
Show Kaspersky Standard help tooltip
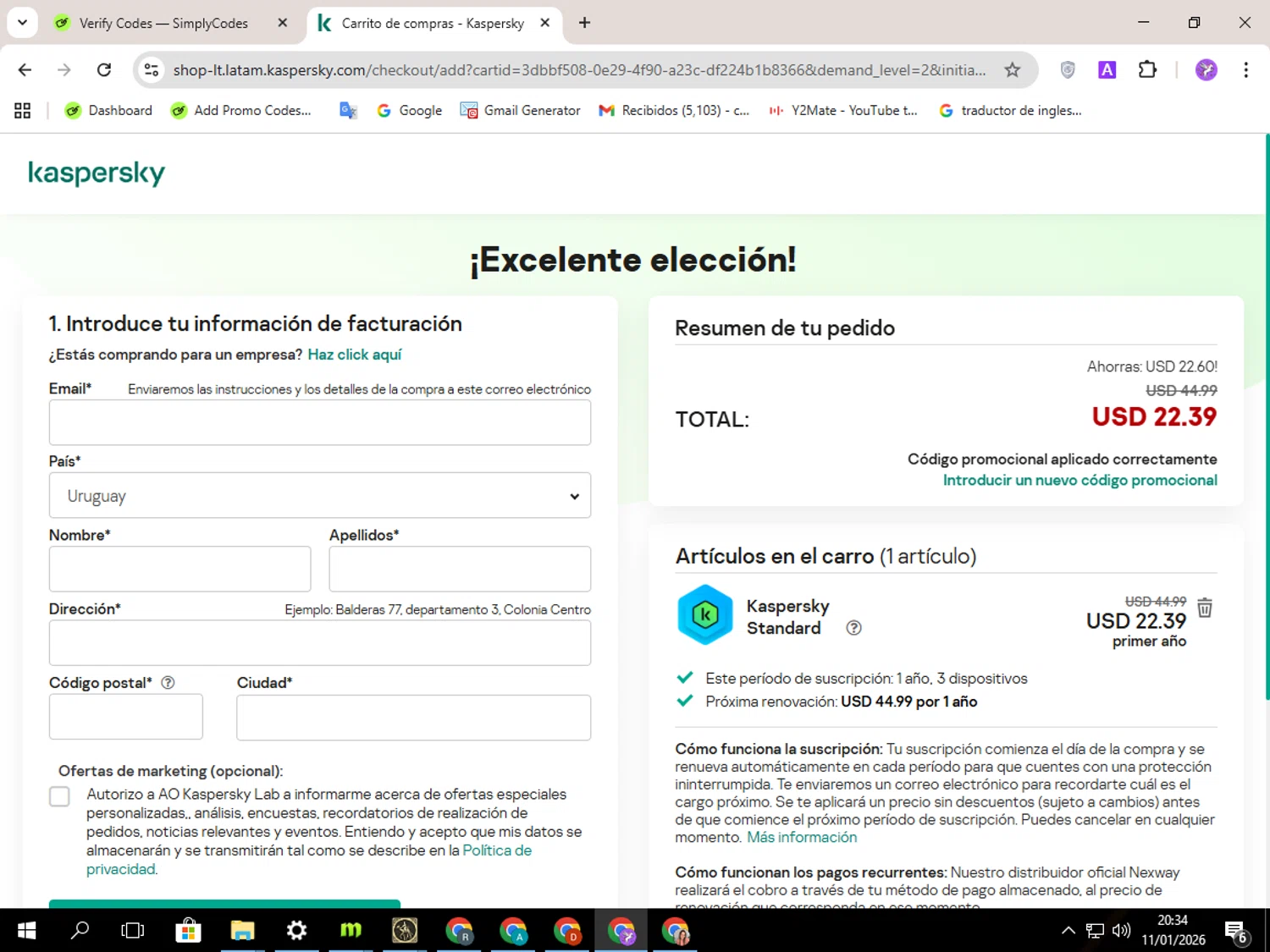pyautogui.click(x=853, y=628)
